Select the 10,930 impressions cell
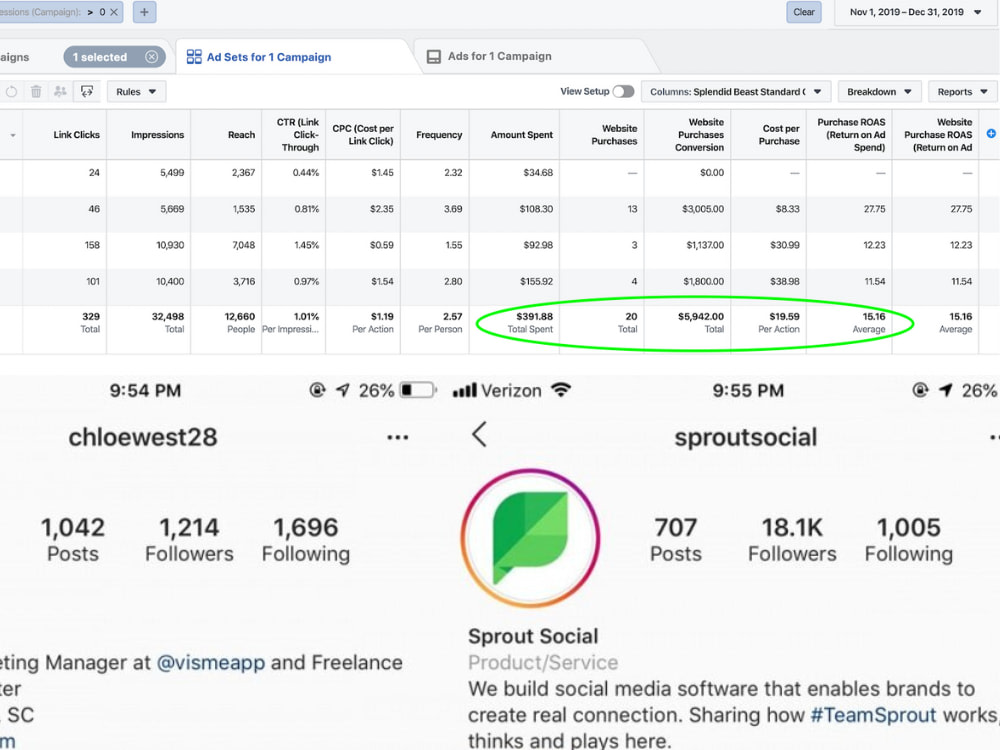The width and height of the screenshot is (1000, 750). click(x=170, y=245)
